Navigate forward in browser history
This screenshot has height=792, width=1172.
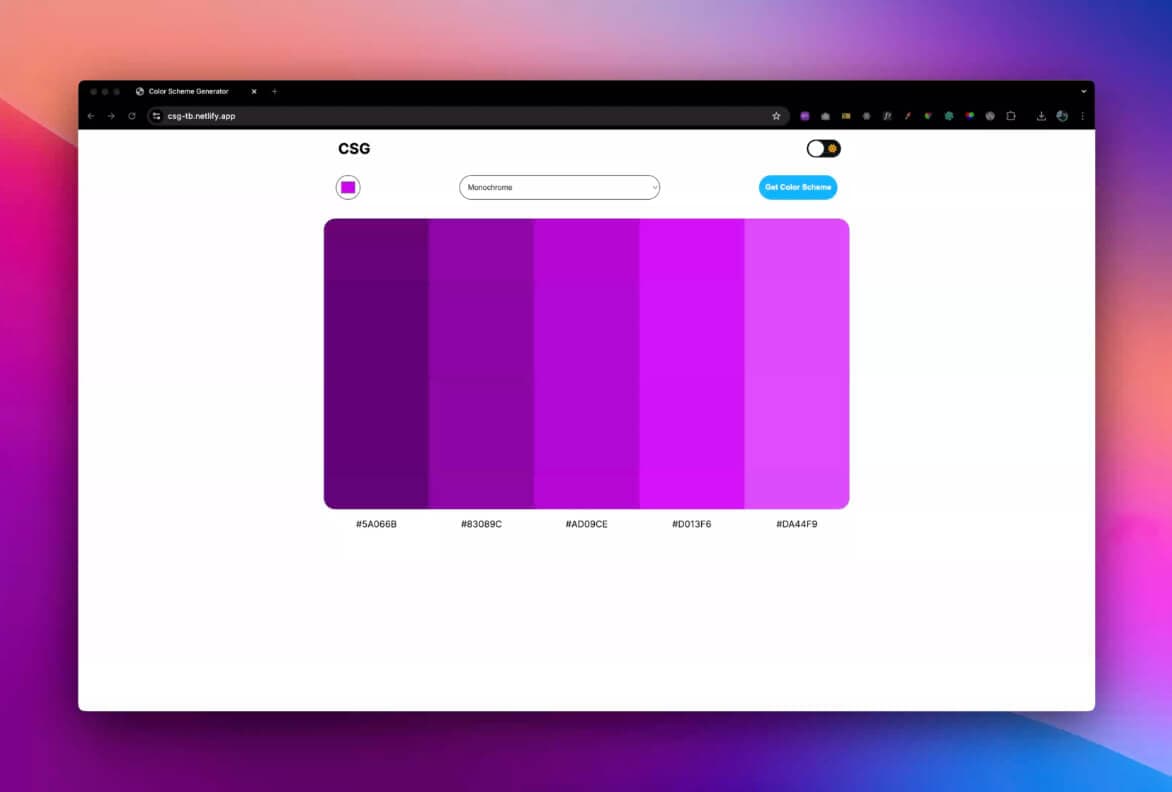click(x=111, y=116)
